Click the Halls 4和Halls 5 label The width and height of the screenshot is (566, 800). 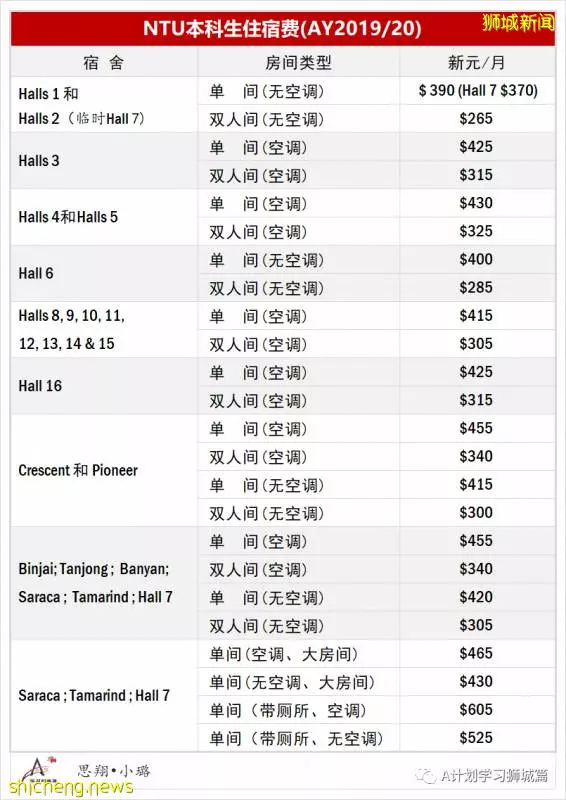click(68, 217)
